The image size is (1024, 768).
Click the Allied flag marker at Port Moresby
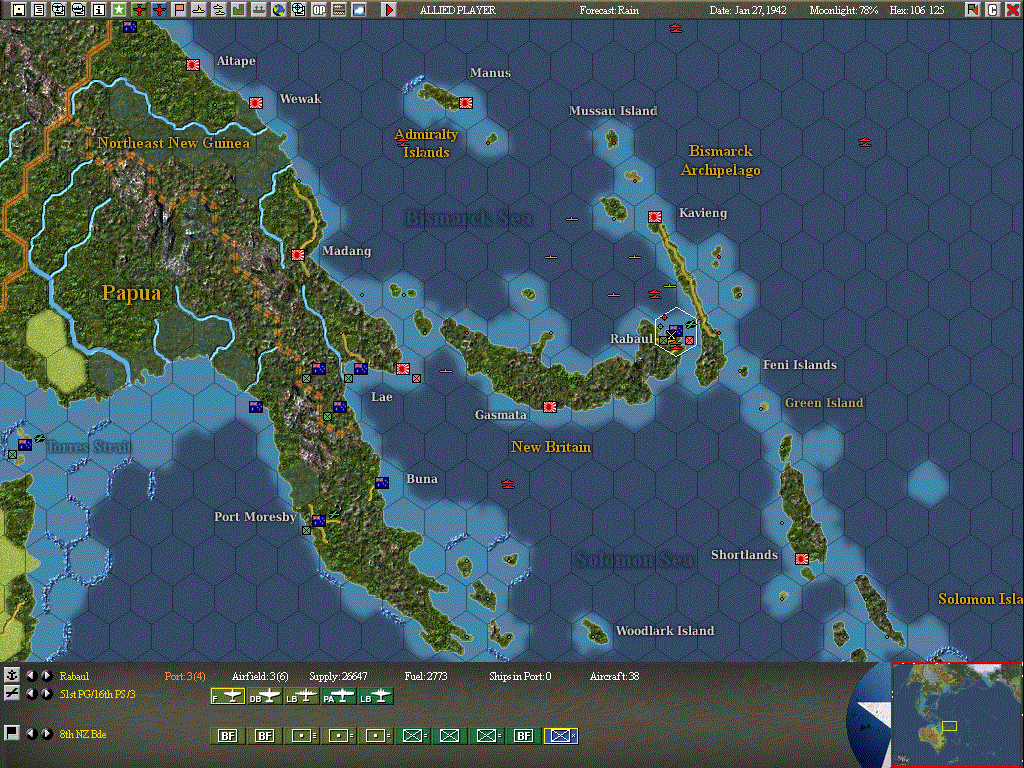319,520
